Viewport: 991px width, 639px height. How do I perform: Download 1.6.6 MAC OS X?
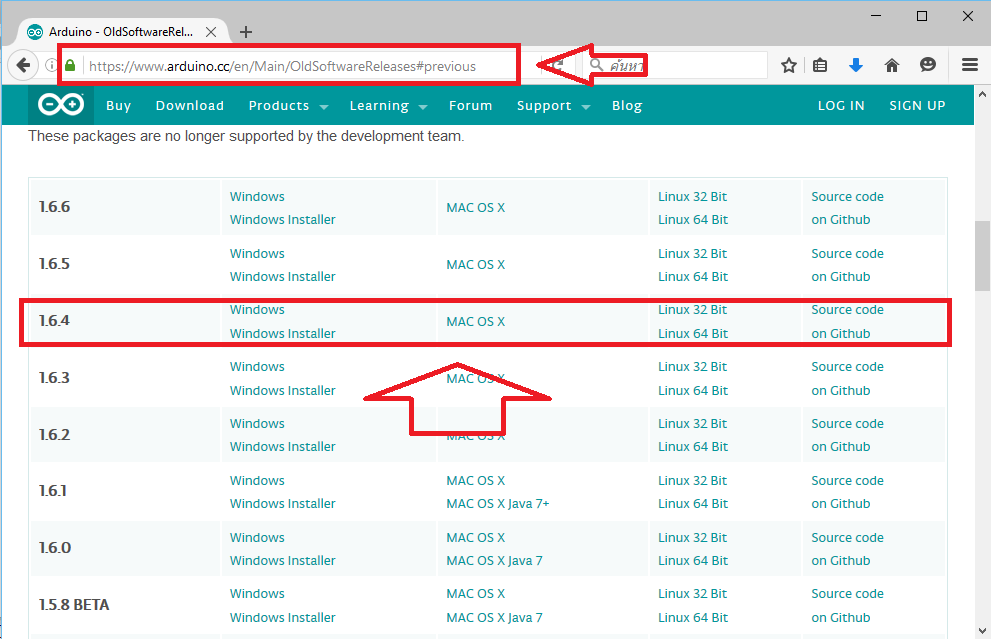click(475, 207)
